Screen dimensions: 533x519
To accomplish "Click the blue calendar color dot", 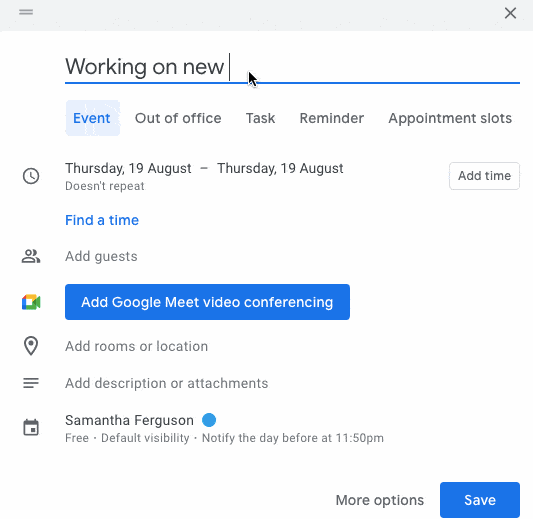I will click(209, 420).
